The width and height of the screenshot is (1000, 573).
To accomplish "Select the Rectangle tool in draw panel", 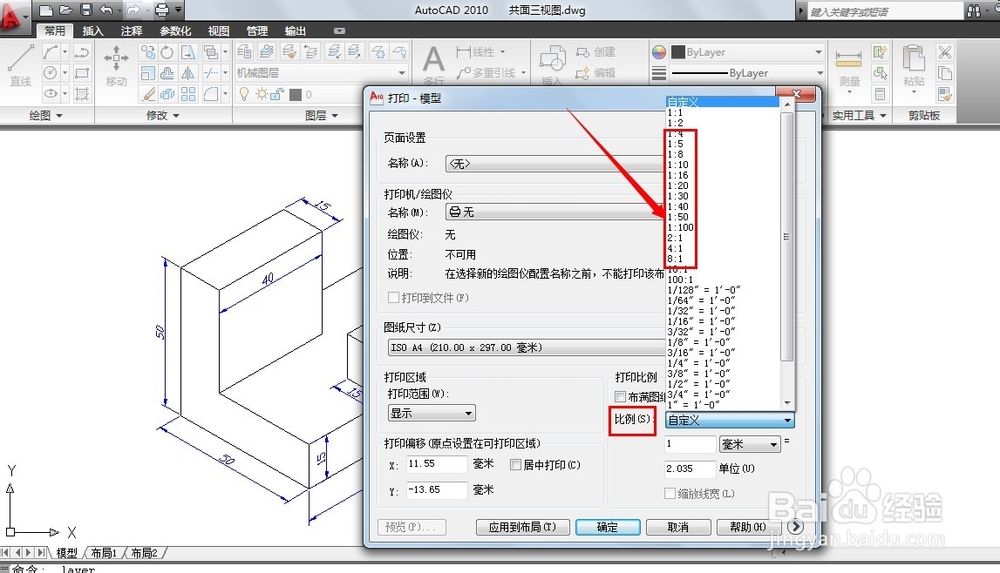I will tap(82, 73).
